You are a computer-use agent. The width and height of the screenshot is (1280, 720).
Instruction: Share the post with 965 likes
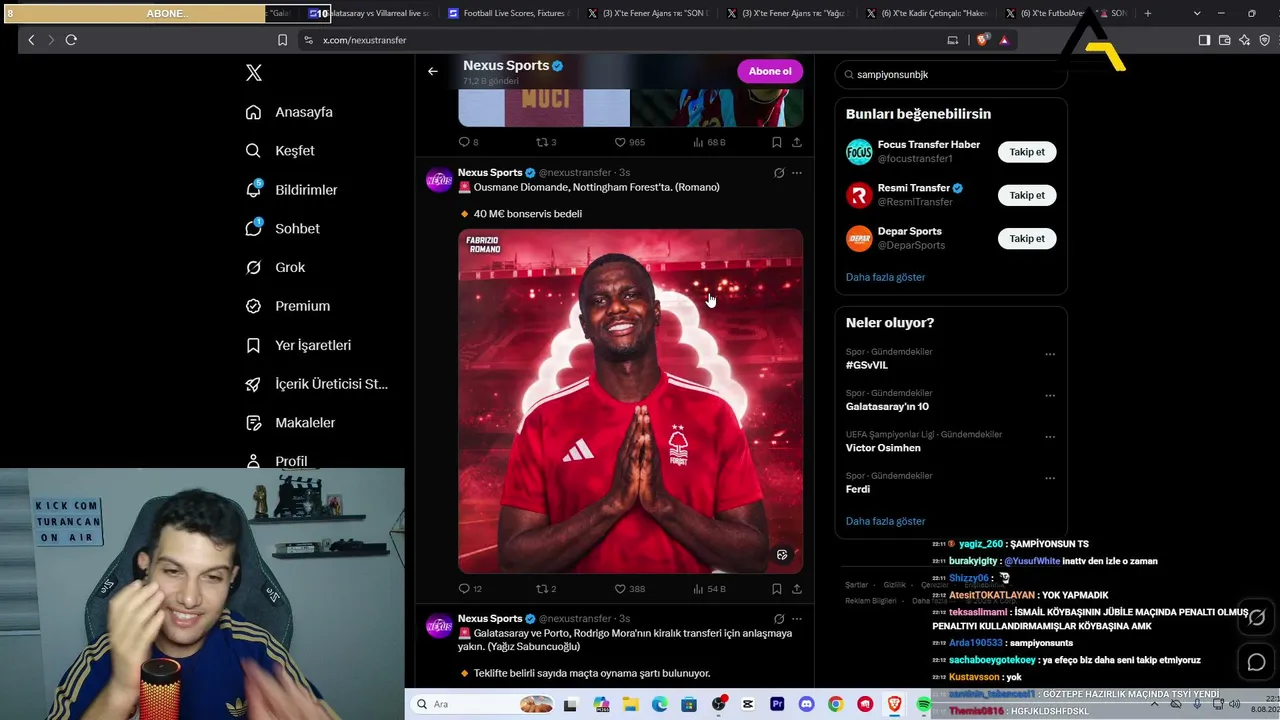tap(797, 142)
